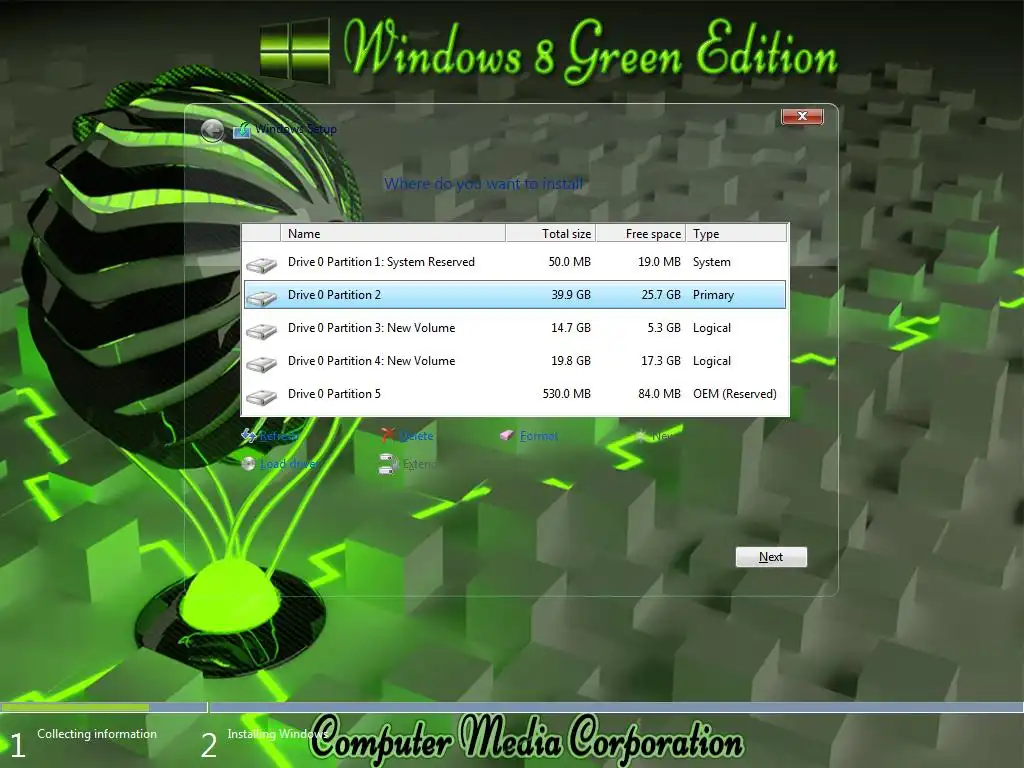
Task: Click the New partition link
Action: coord(664,436)
